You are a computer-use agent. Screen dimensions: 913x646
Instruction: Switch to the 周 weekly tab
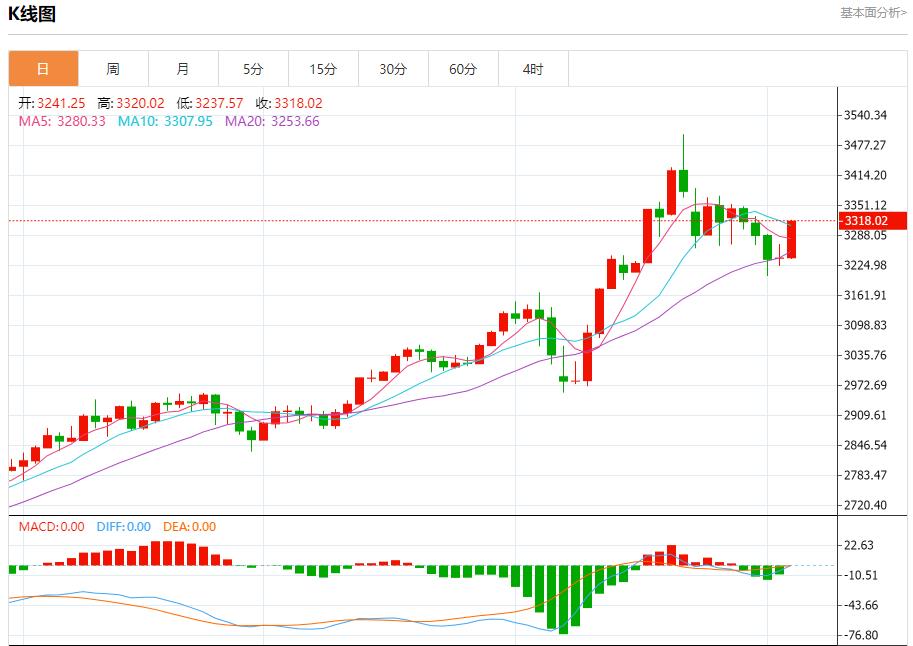113,69
